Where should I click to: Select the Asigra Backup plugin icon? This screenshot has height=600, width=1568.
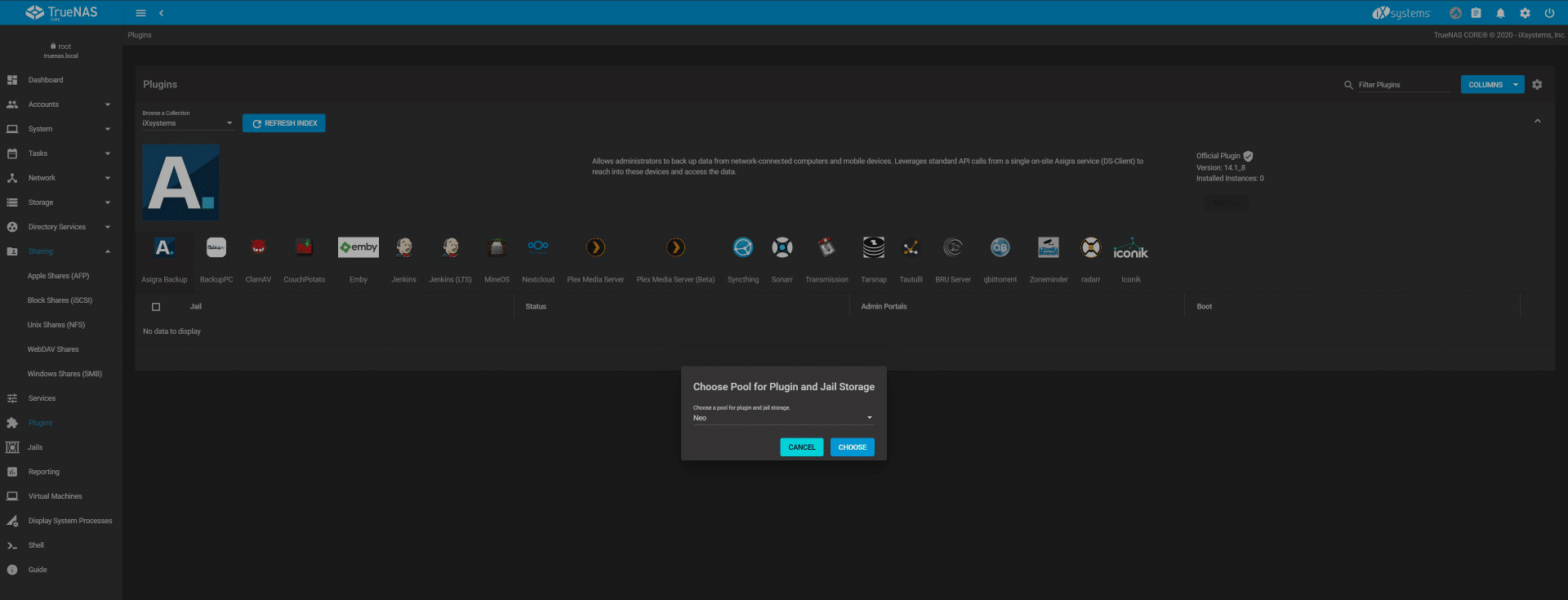coord(164,247)
